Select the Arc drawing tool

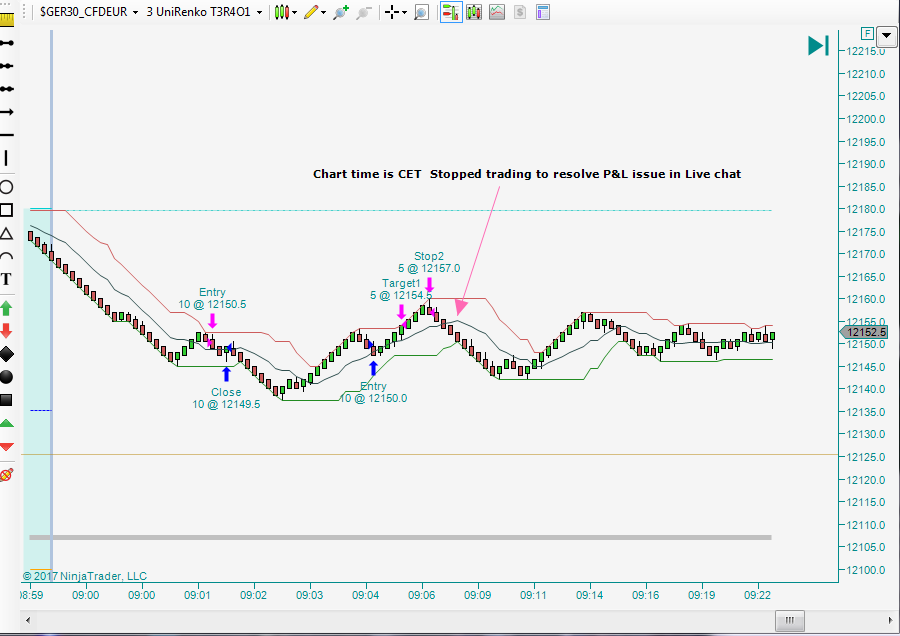pyautogui.click(x=6, y=256)
